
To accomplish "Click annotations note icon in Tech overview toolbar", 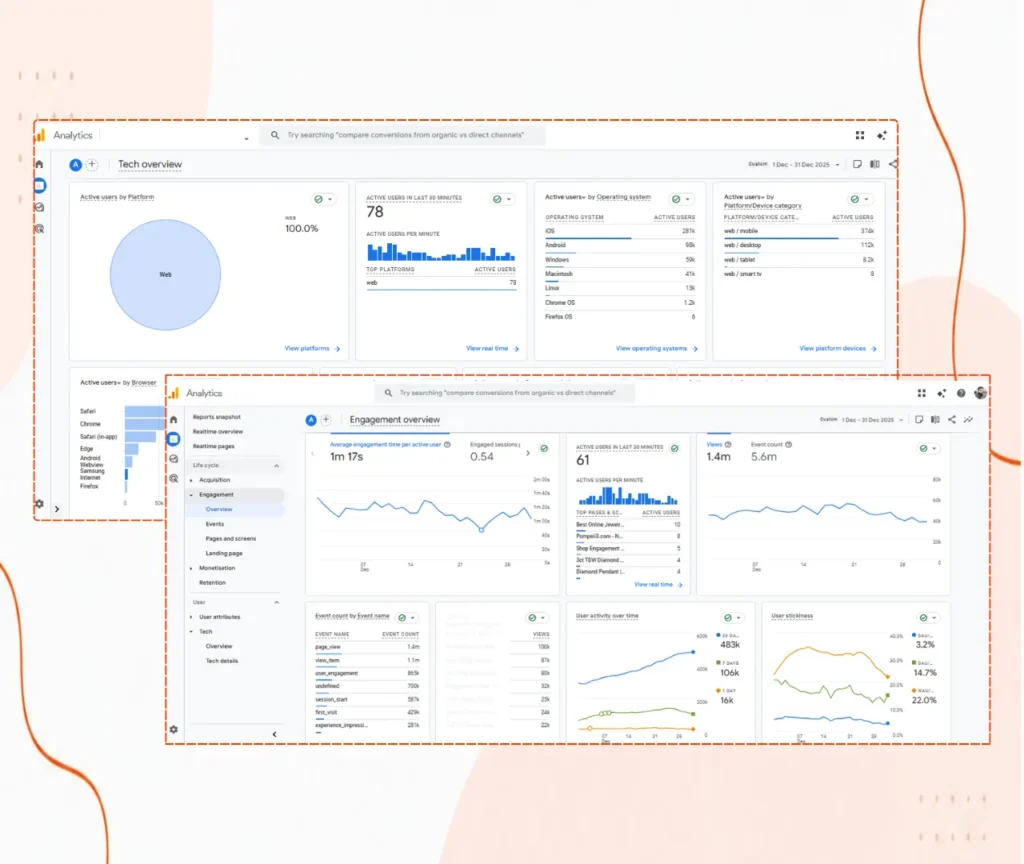I will (x=857, y=164).
